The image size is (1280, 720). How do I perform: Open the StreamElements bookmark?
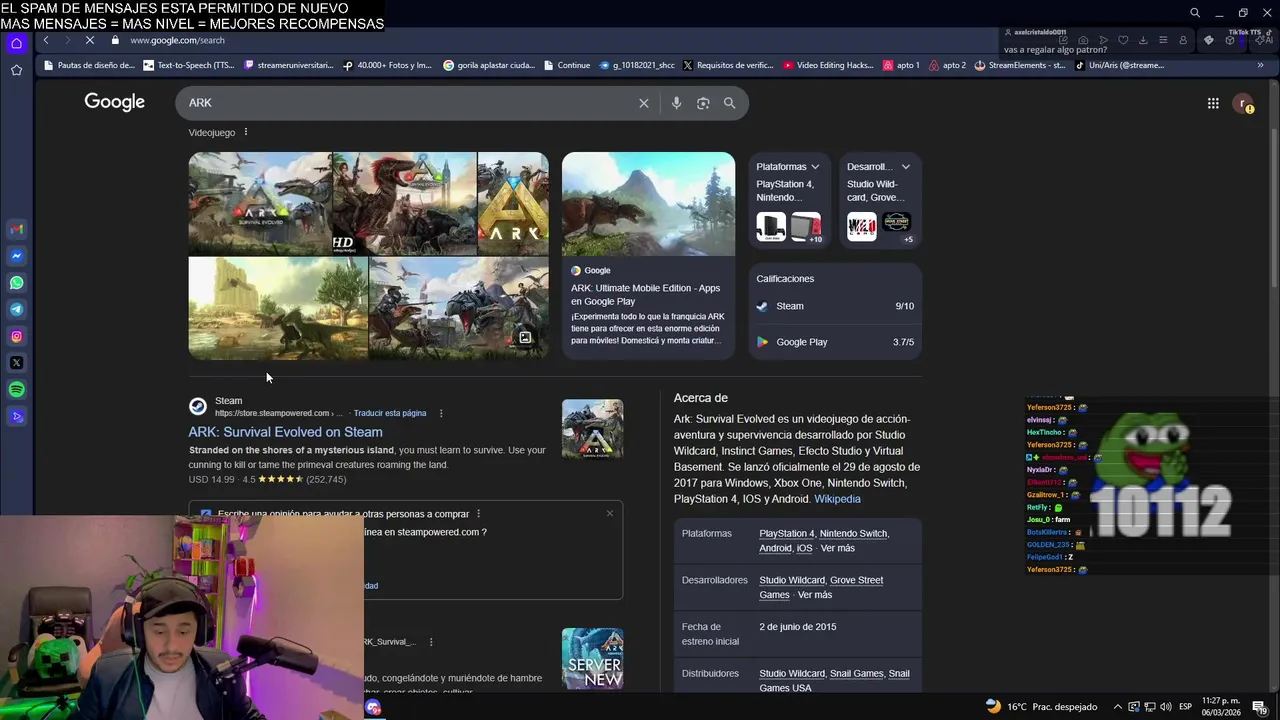tap(1020, 66)
